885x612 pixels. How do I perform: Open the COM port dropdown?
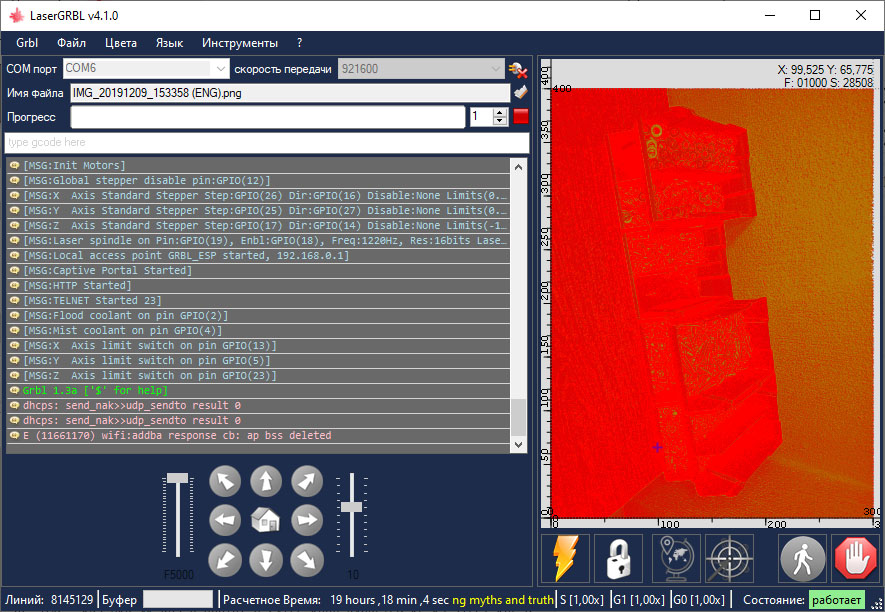pyautogui.click(x=220, y=69)
